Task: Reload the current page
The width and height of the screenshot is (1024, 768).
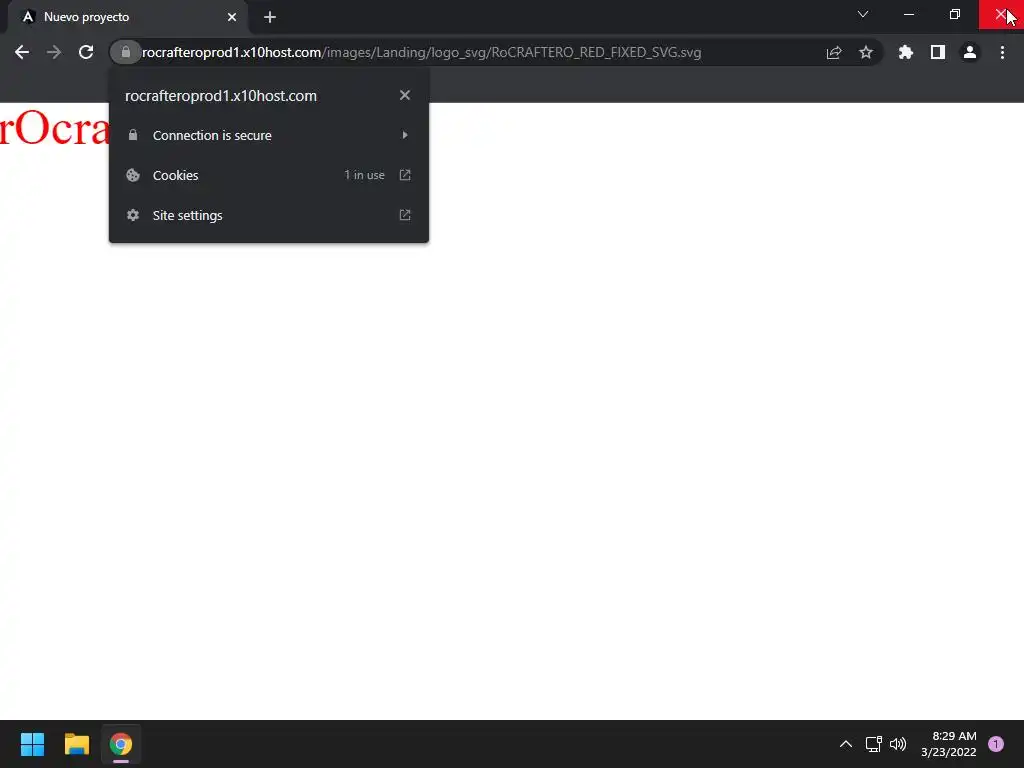Action: (x=86, y=52)
